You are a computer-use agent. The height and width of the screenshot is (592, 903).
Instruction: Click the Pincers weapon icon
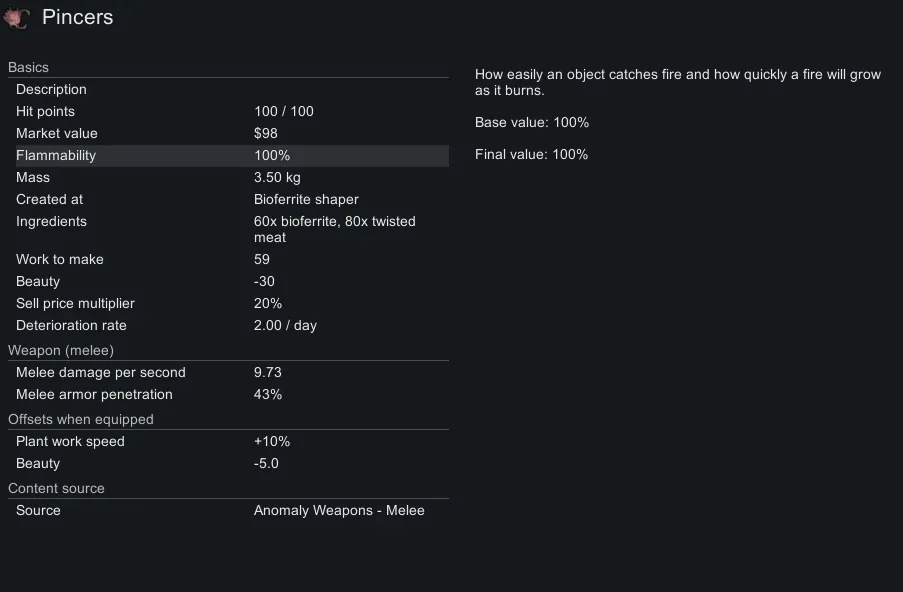point(17,18)
